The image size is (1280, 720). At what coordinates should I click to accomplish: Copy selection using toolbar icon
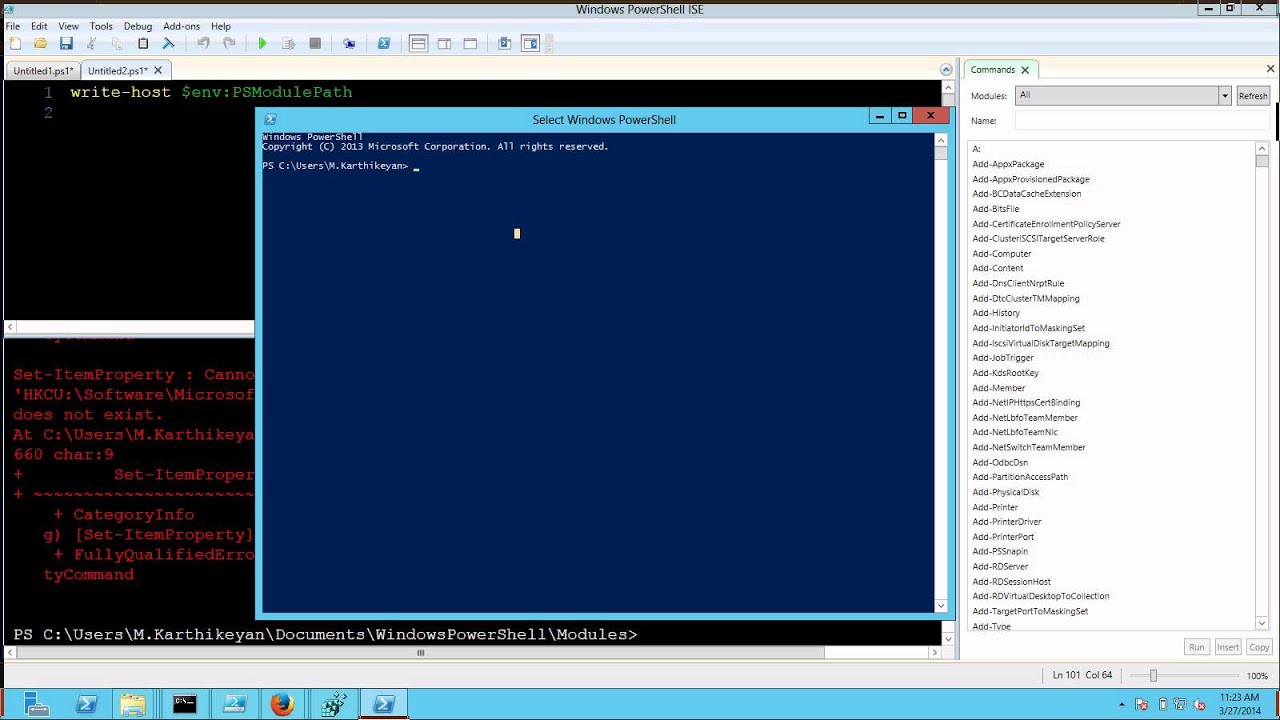coord(117,43)
